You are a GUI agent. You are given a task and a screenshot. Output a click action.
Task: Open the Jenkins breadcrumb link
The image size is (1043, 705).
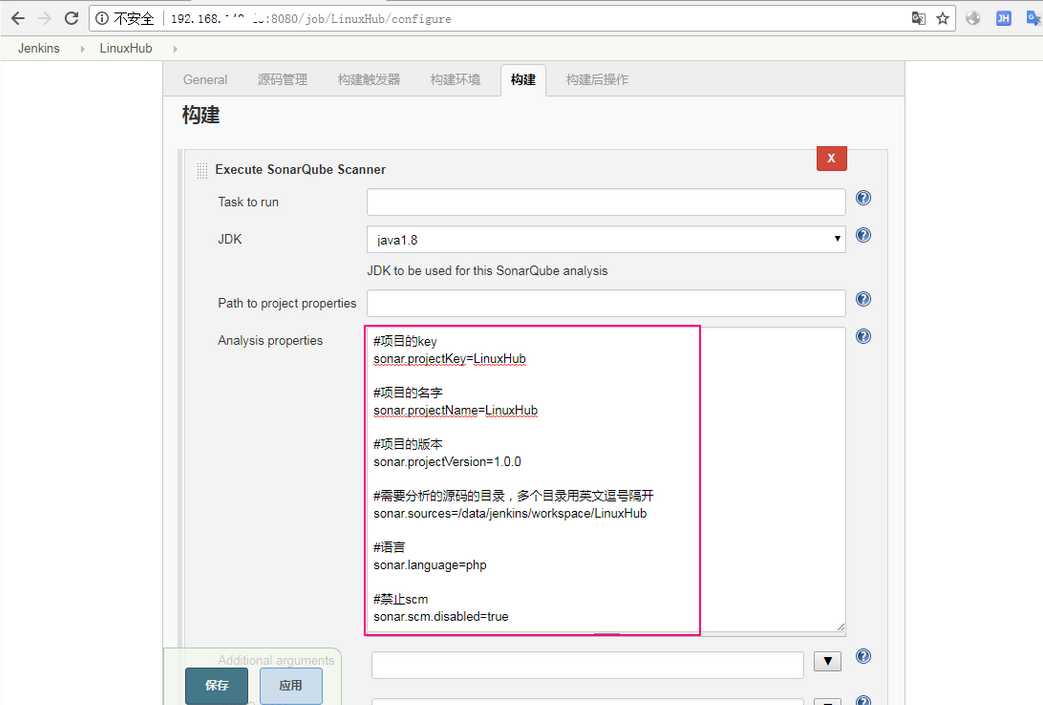point(39,49)
